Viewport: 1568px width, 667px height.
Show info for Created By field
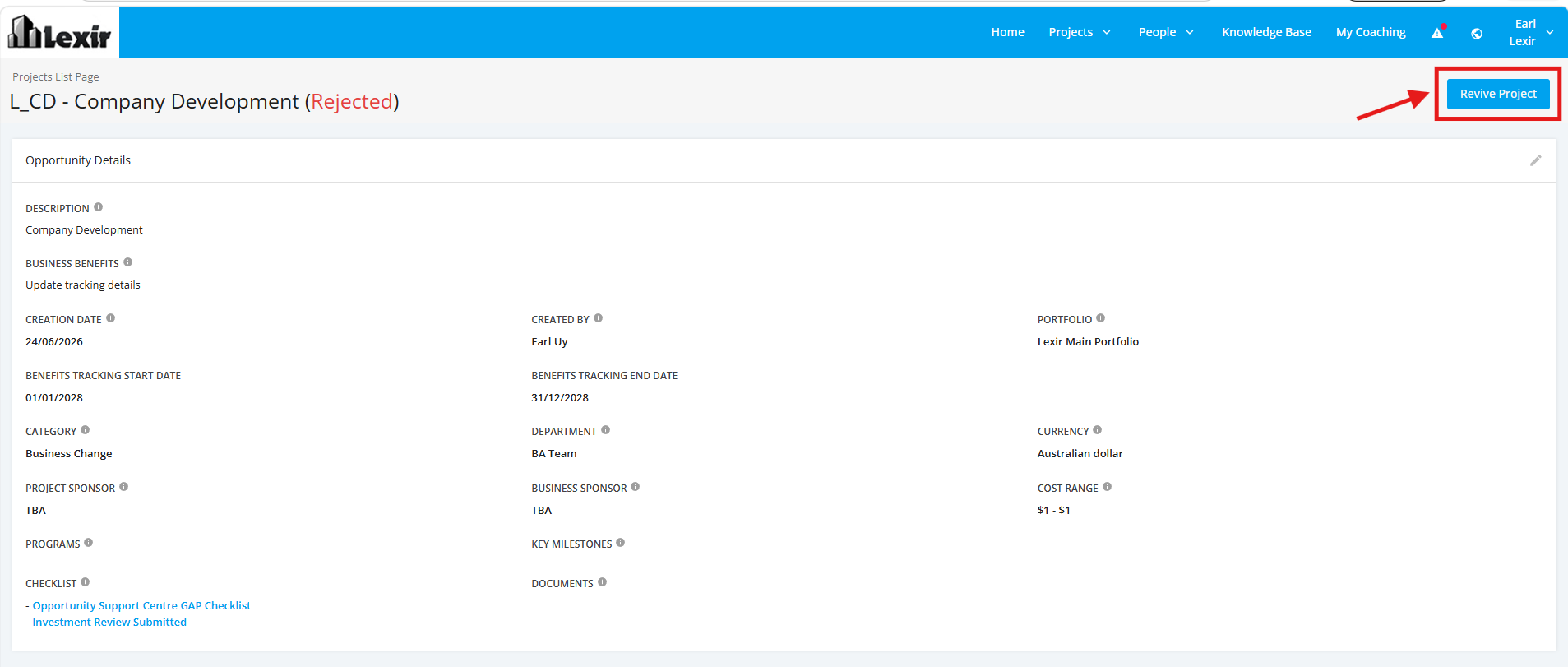pos(598,318)
